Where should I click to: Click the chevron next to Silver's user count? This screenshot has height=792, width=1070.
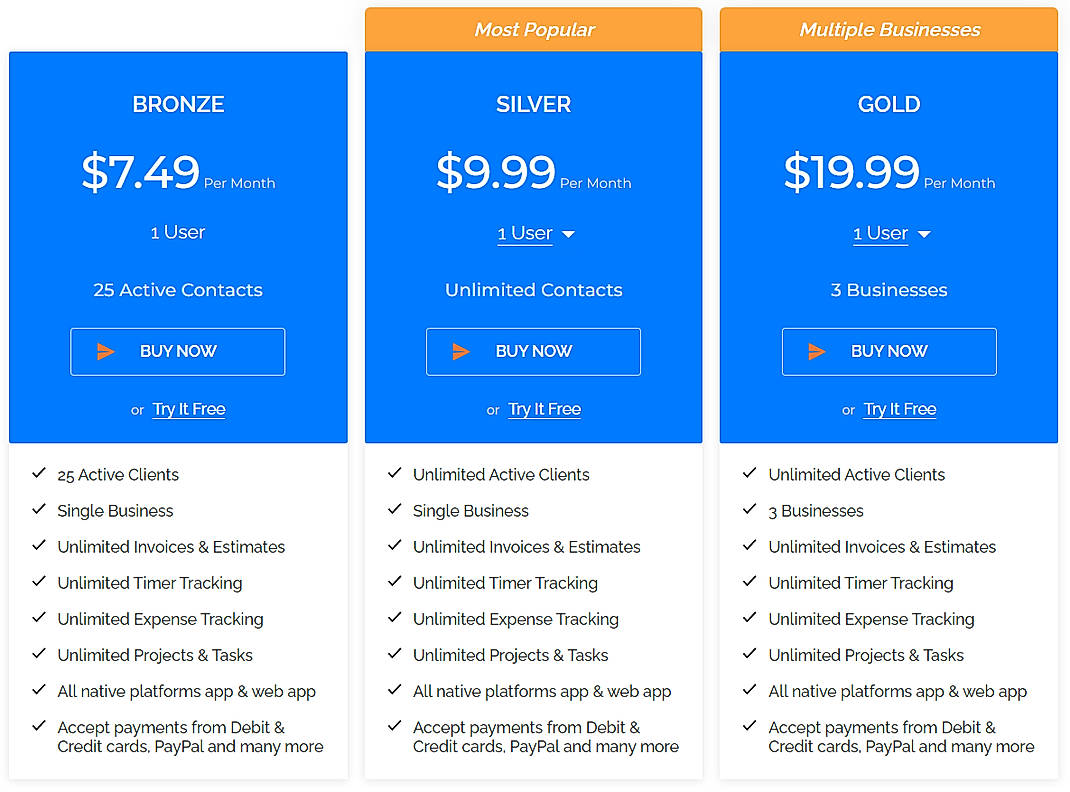coord(568,234)
